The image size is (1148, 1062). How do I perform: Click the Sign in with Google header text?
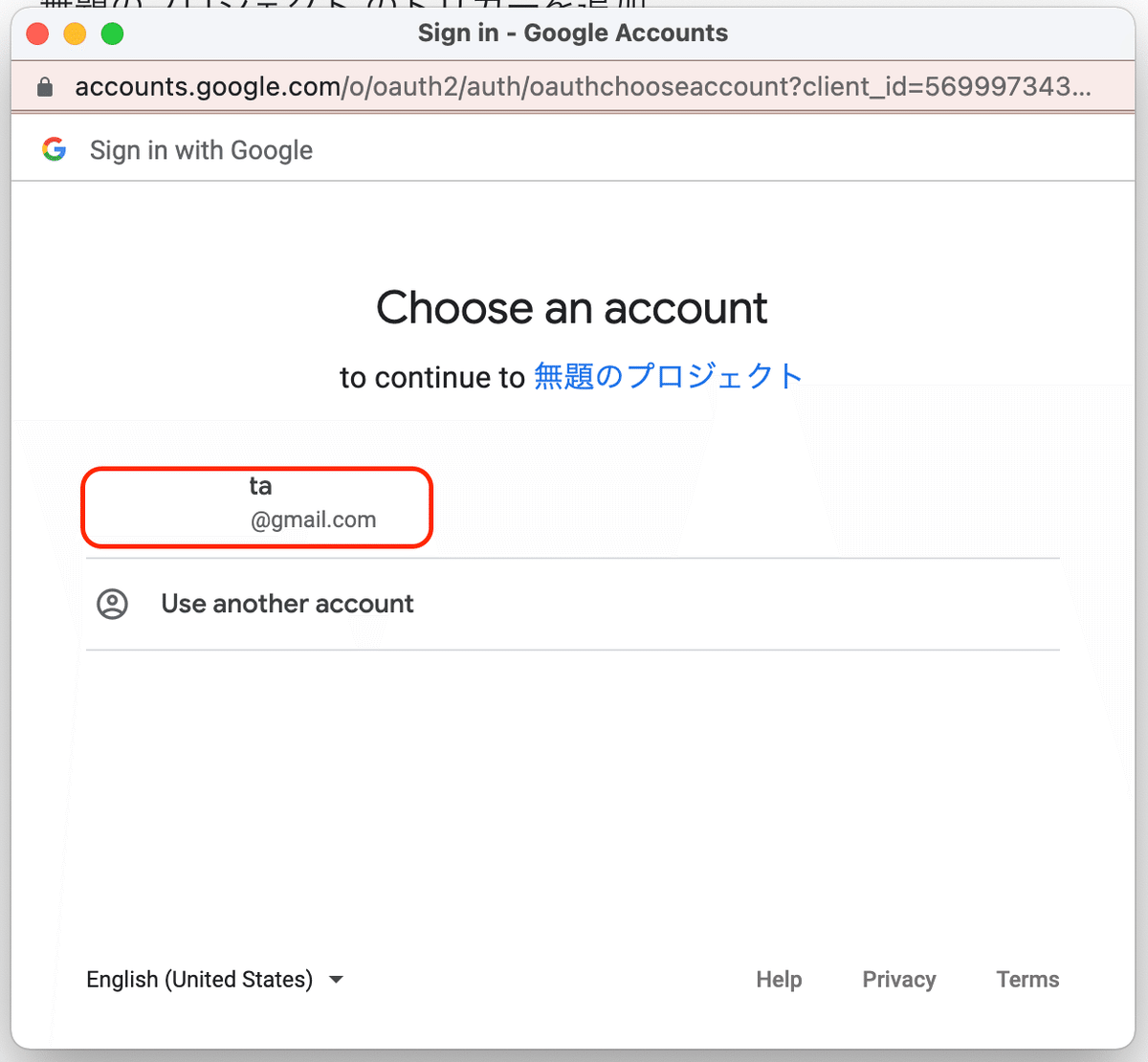click(201, 150)
